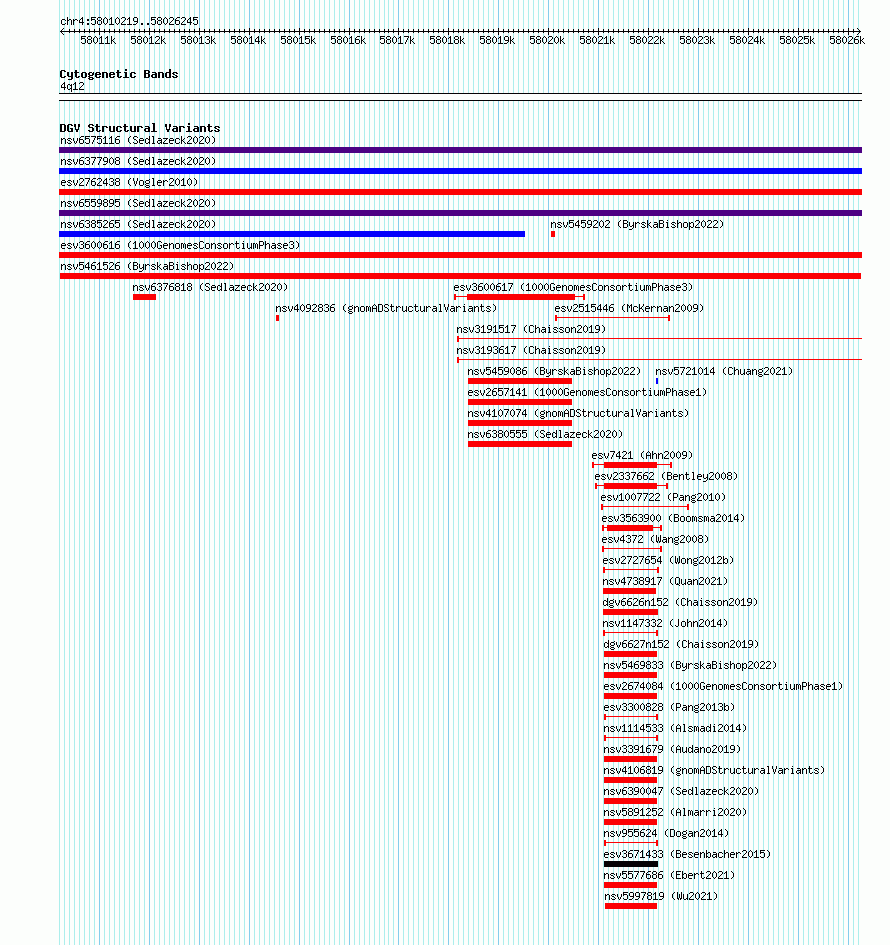Image resolution: width=890 pixels, height=945 pixels.
Task: Click esv1007722 (Pang2010) label
Action: (x=663, y=498)
